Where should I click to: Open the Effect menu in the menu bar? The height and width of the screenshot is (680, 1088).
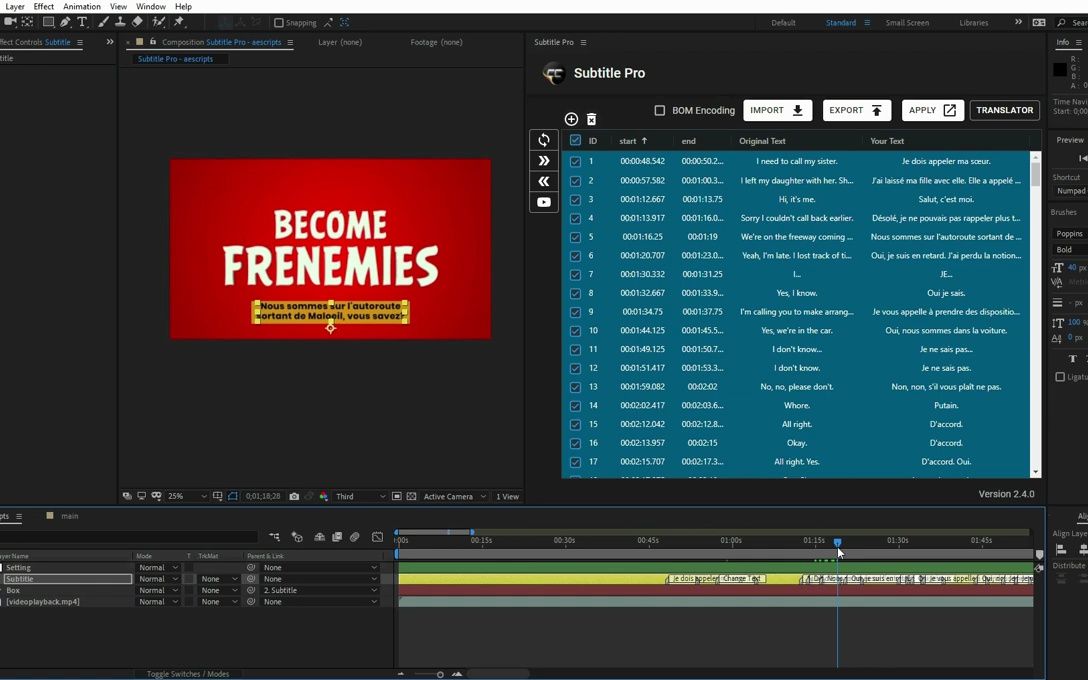(42, 6)
